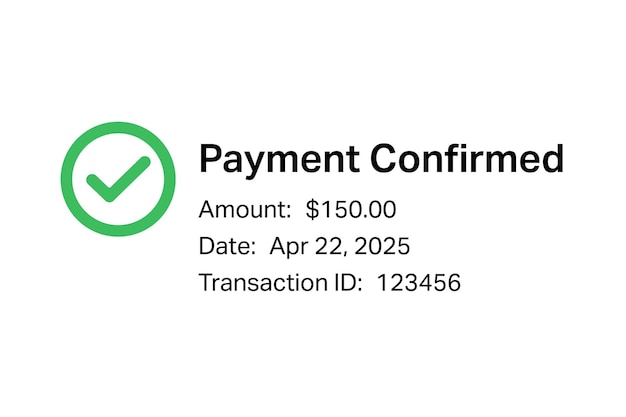
Task: Click the Amount label
Action: click(x=245, y=209)
